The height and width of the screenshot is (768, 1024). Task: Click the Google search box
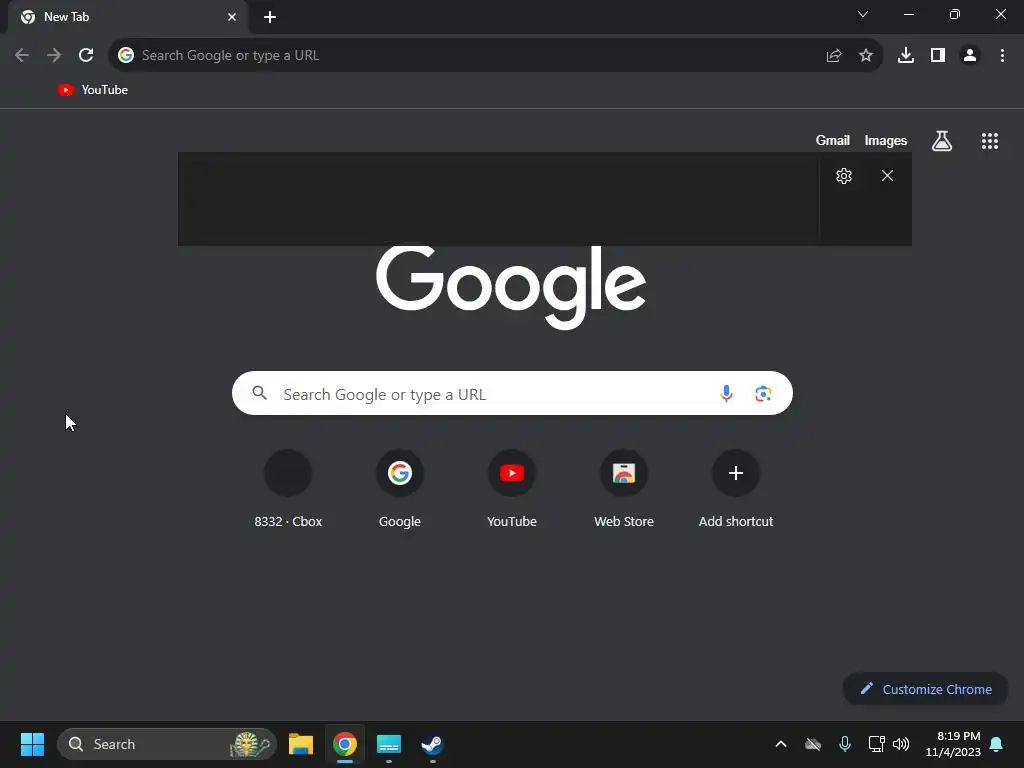513,393
